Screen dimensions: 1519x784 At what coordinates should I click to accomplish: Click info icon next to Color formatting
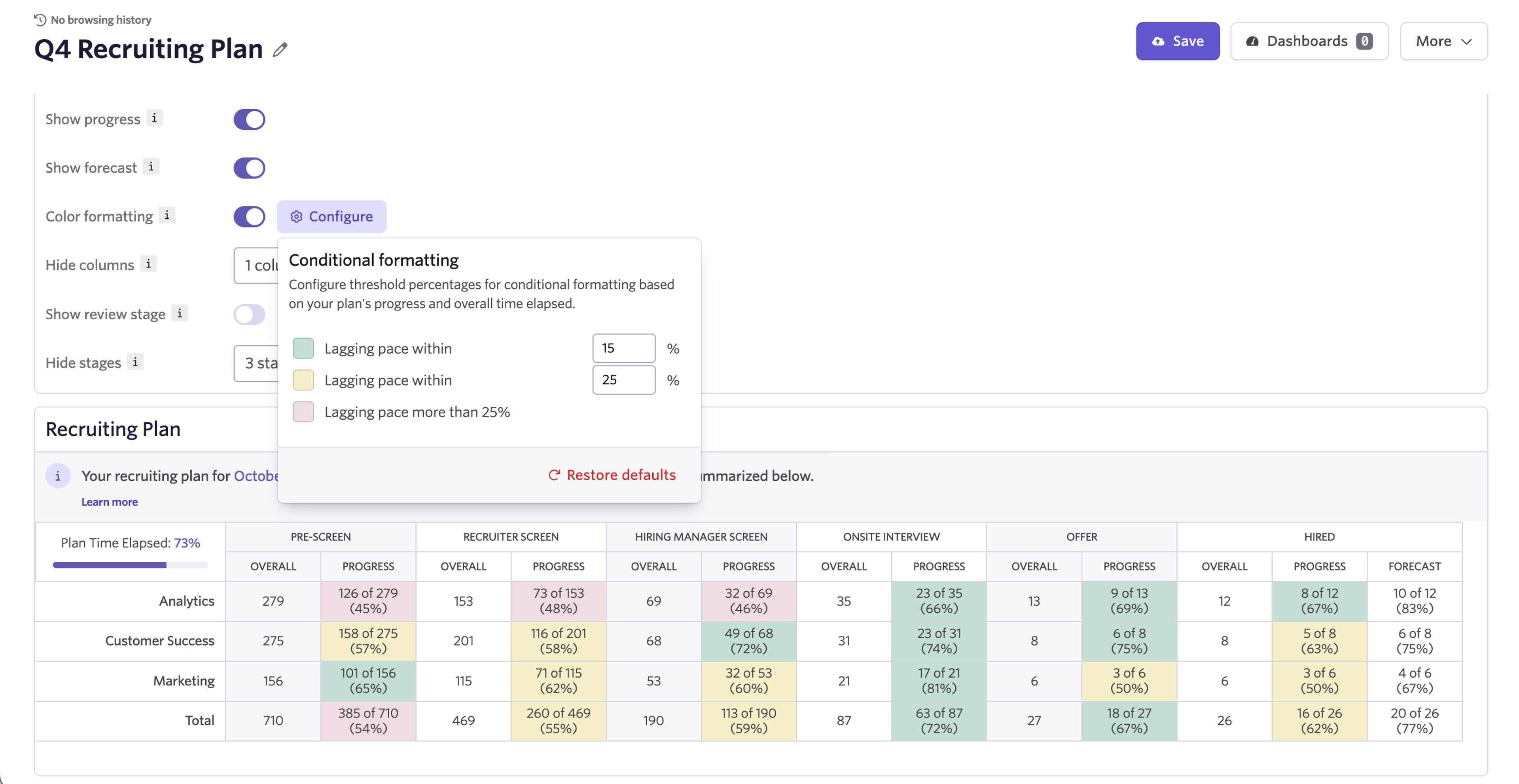pos(167,216)
